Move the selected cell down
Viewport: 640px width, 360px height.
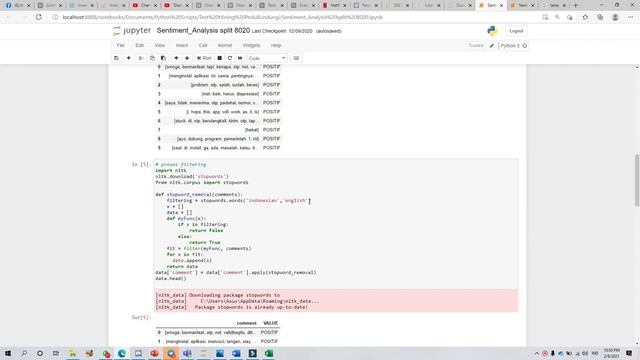coord(187,58)
